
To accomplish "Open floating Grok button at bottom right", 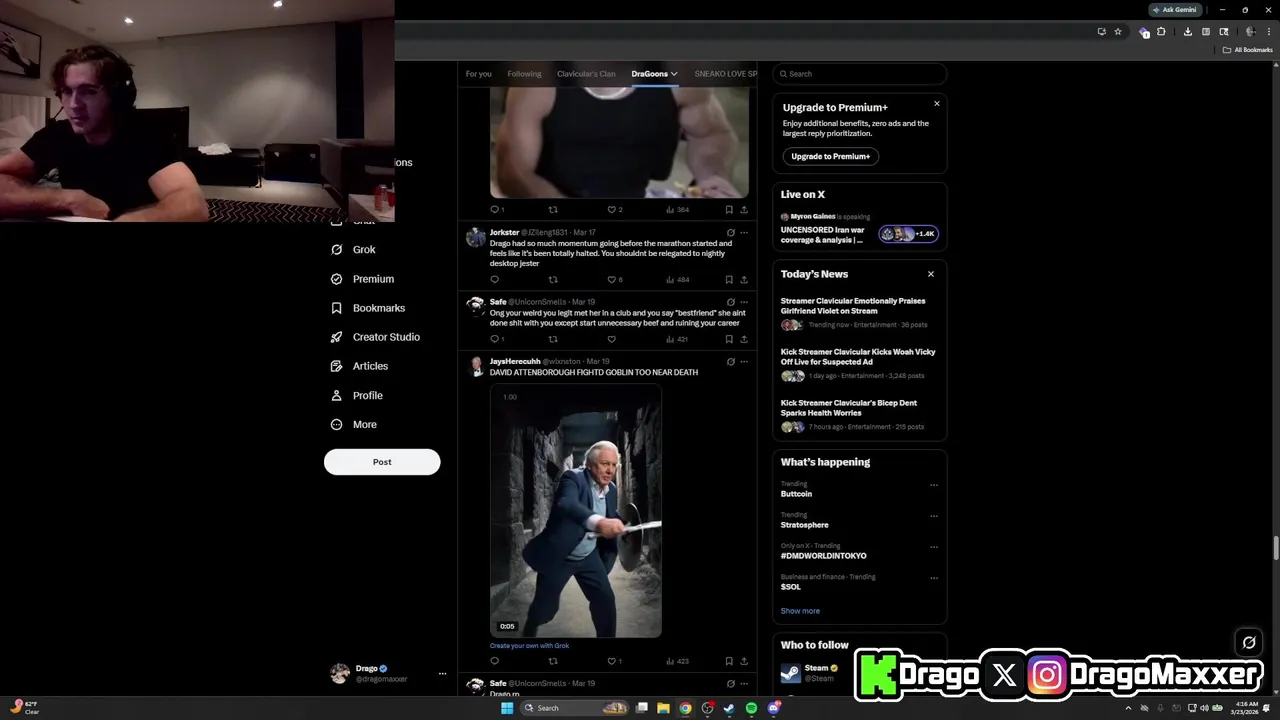I will pyautogui.click(x=1249, y=643).
